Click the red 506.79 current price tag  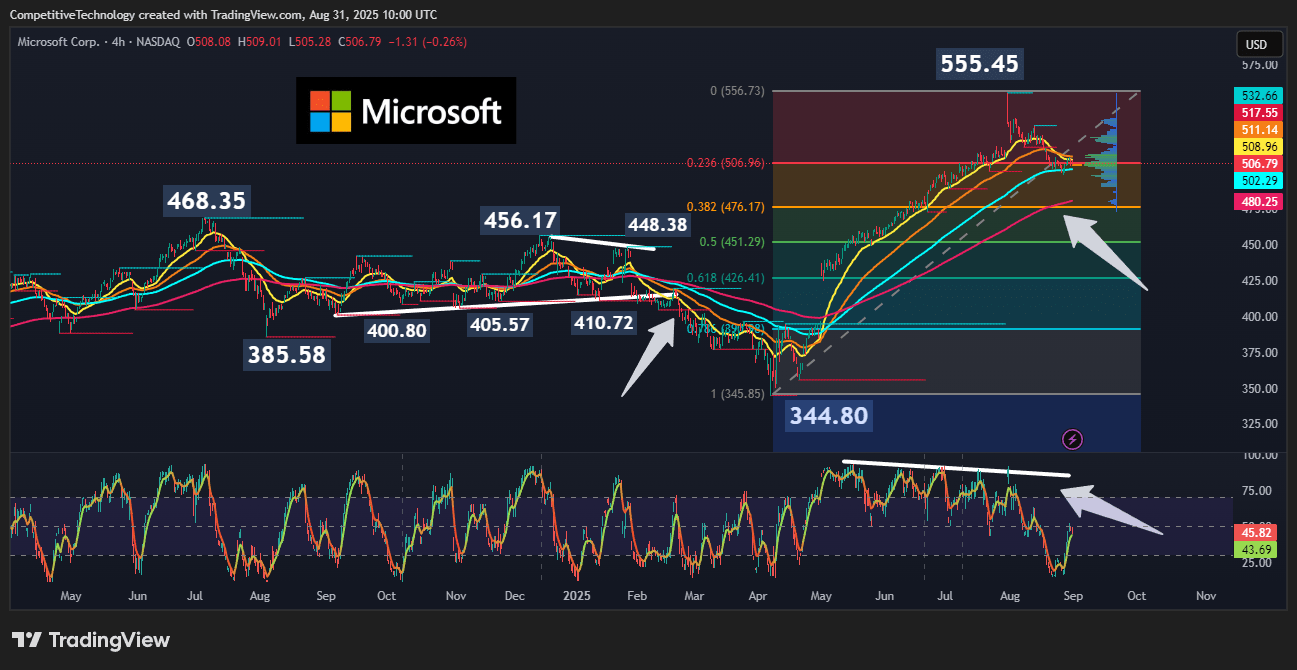click(1259, 163)
